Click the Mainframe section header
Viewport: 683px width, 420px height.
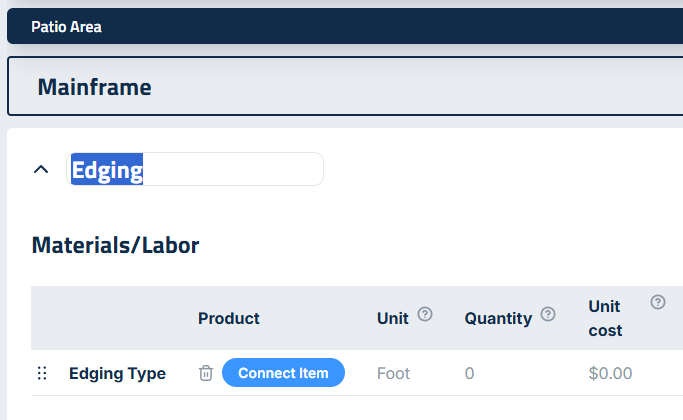94,87
